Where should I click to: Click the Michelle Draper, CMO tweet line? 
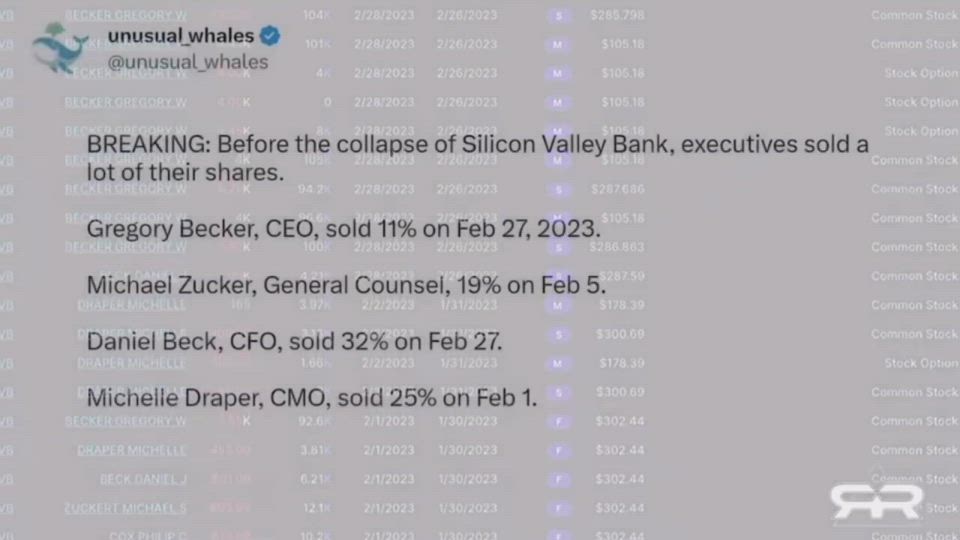[x=312, y=398]
